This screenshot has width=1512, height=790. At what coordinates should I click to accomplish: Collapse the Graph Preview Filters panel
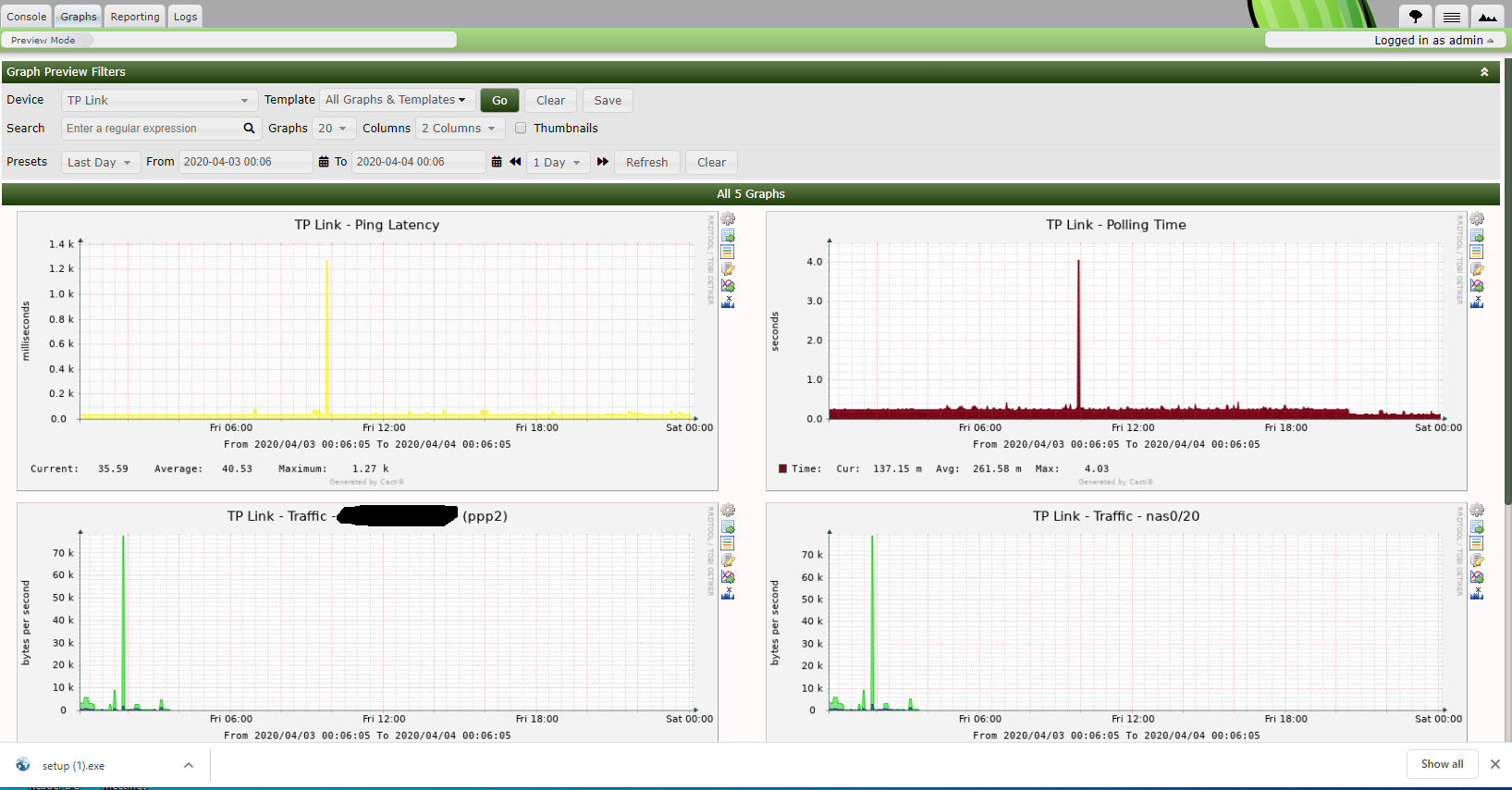[x=1484, y=72]
